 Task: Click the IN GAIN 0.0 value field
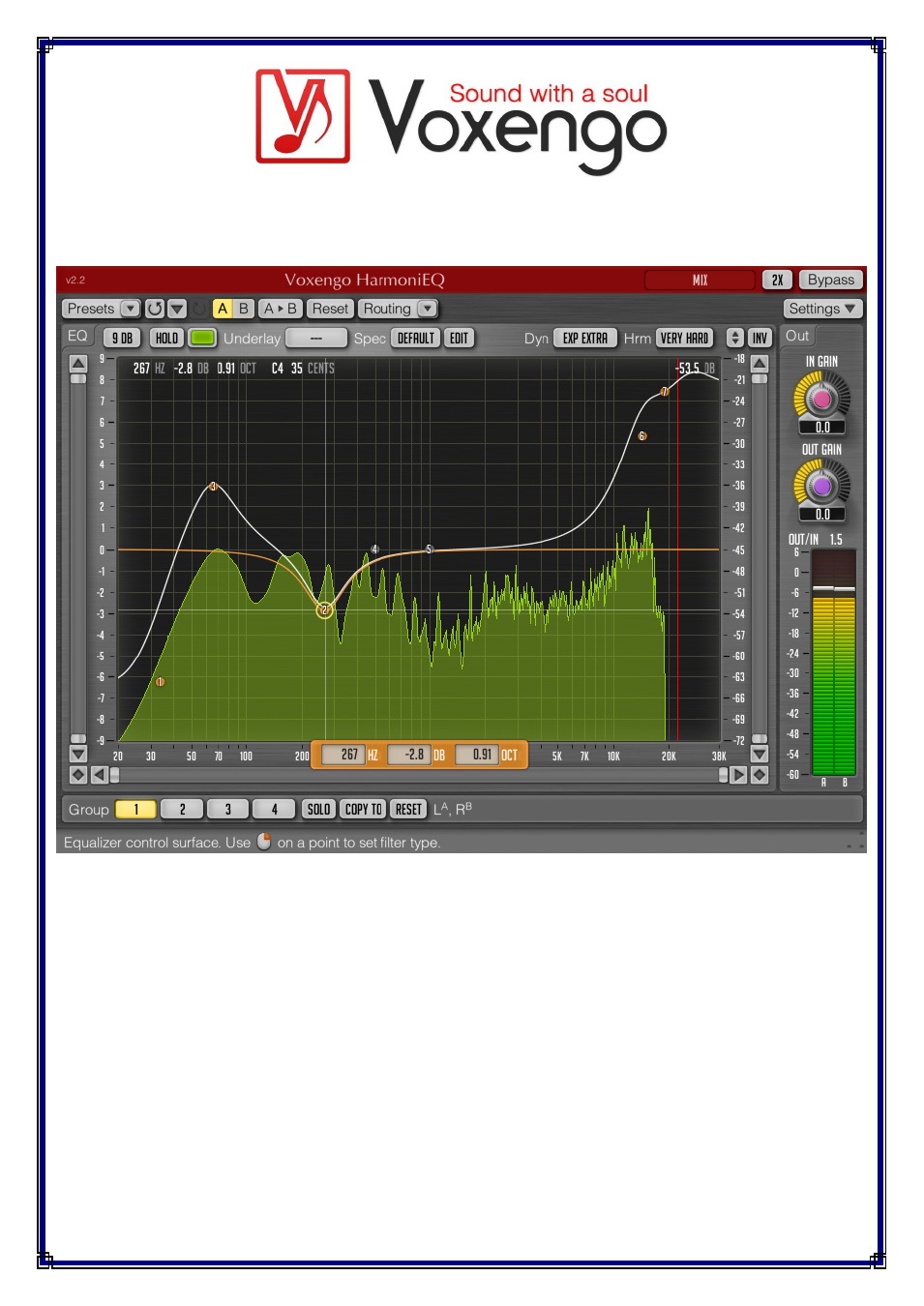pos(822,428)
